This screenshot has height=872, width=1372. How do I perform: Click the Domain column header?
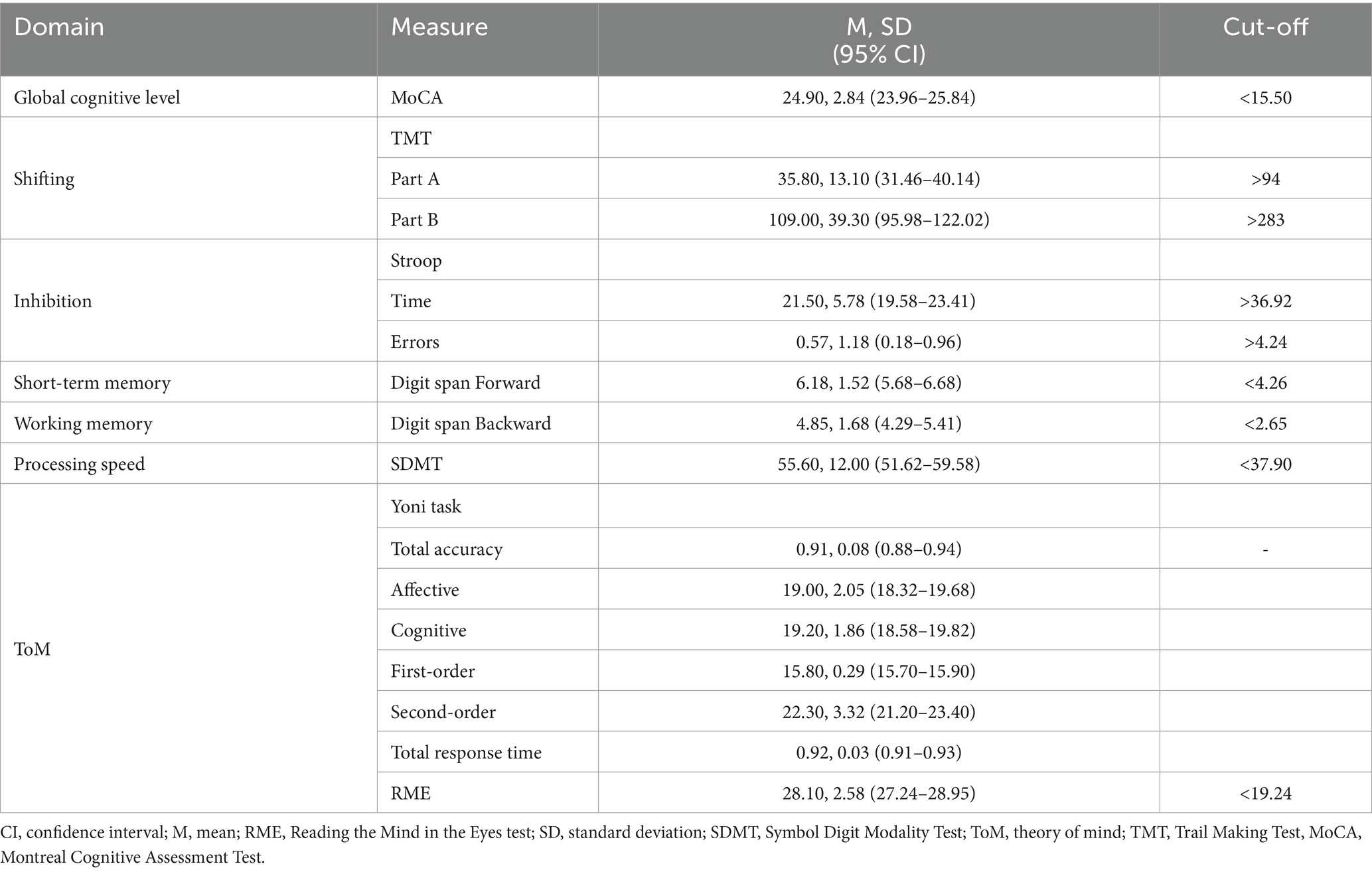[x=59, y=27]
